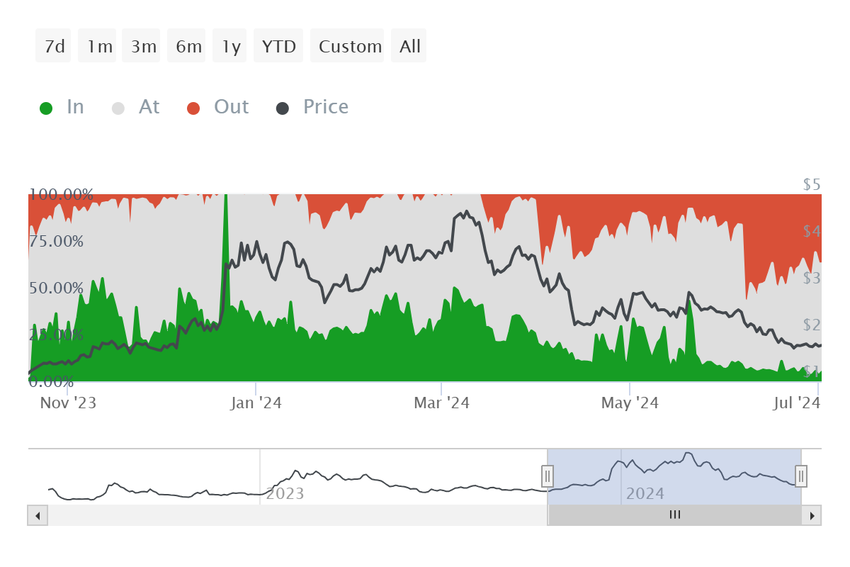The image size is (850, 567).
Task: Toggle the gray At series legend
Action: pyautogui.click(x=136, y=107)
